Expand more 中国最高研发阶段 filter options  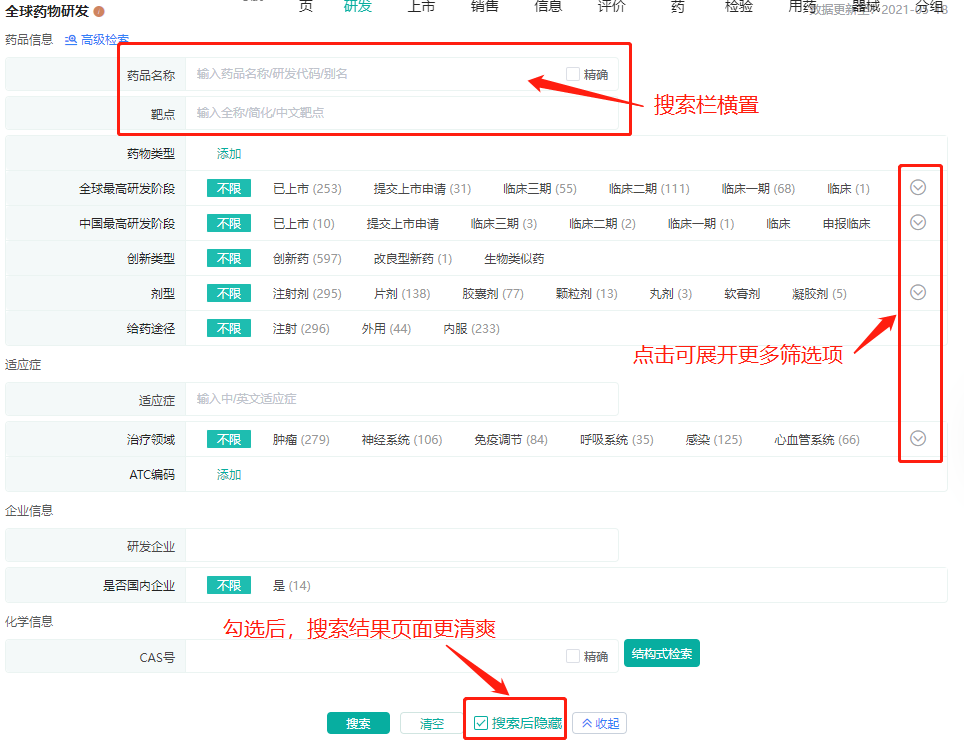[918, 222]
